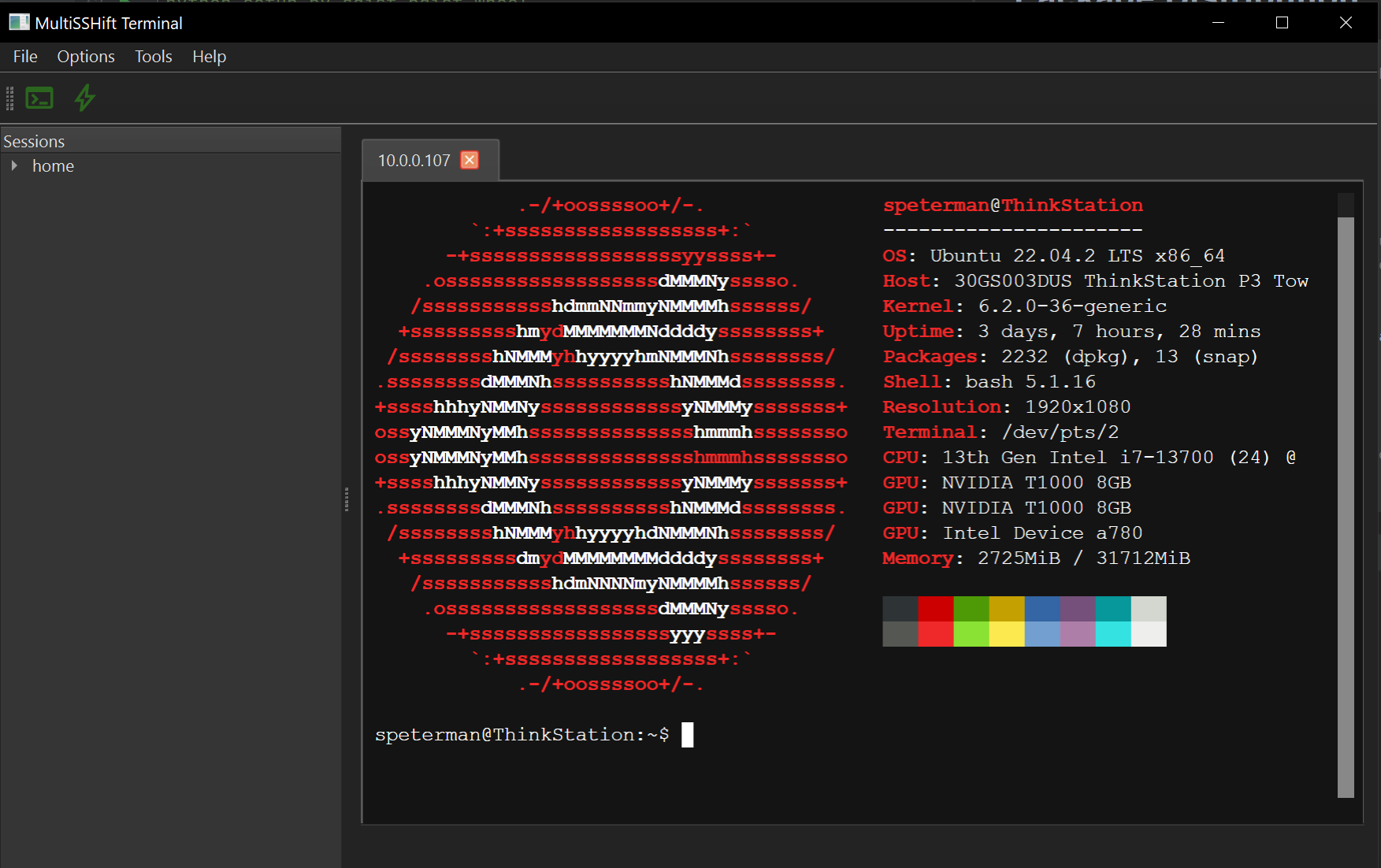This screenshot has width=1381, height=868.
Task: Click the bright yellow color block
Action: 1007,634
